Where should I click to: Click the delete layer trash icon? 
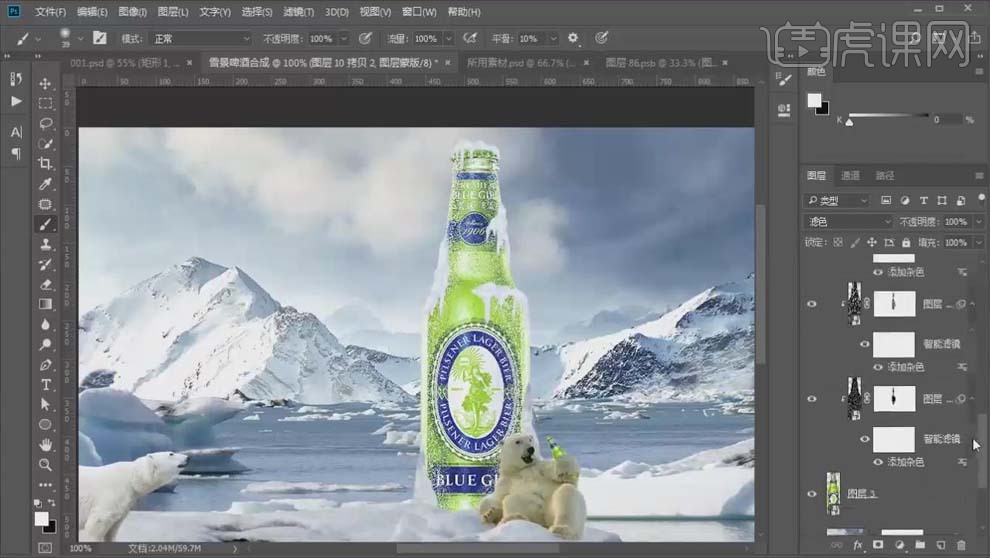[x=962, y=546]
